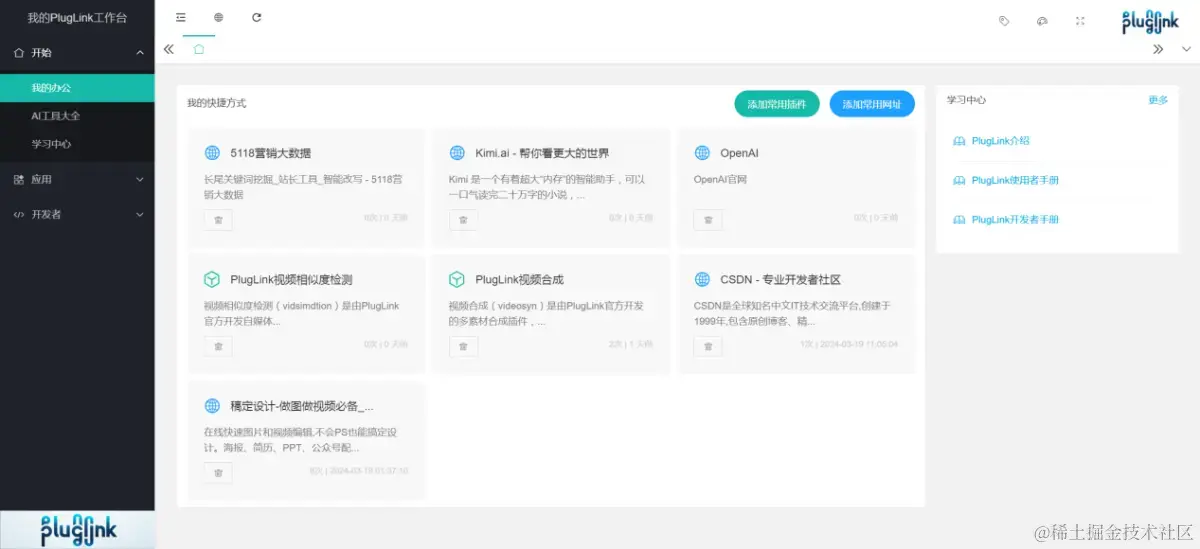Toggle the sidebar collapse menu icon
The image size is (1200, 549).
pyautogui.click(x=181, y=18)
